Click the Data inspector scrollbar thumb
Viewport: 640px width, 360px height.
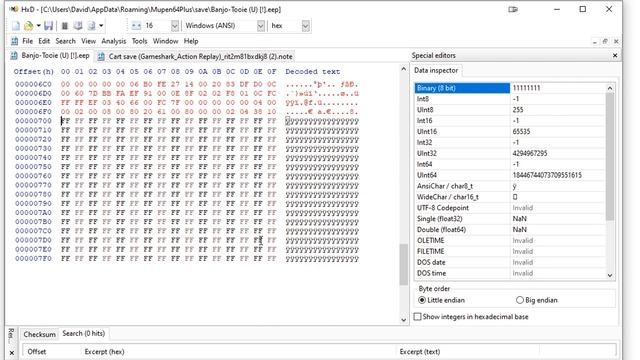coord(609,156)
